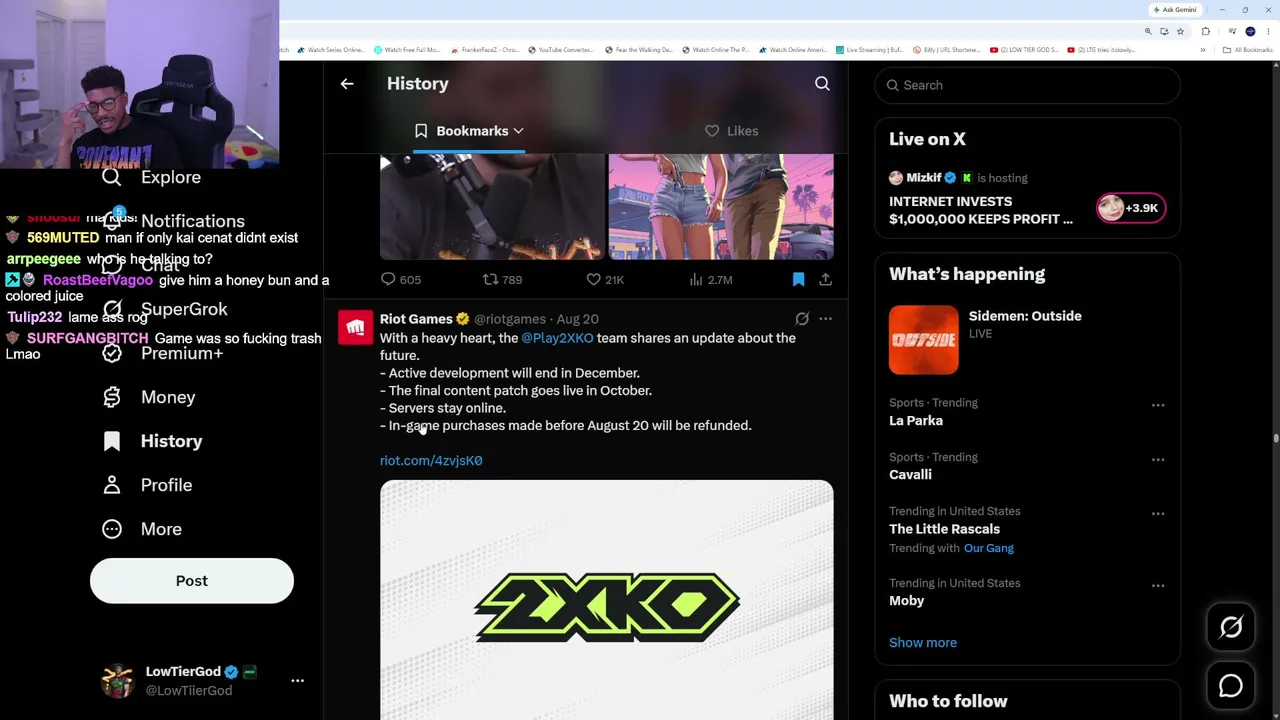Open the Fear the Walking Dead bookmark

tap(638, 50)
